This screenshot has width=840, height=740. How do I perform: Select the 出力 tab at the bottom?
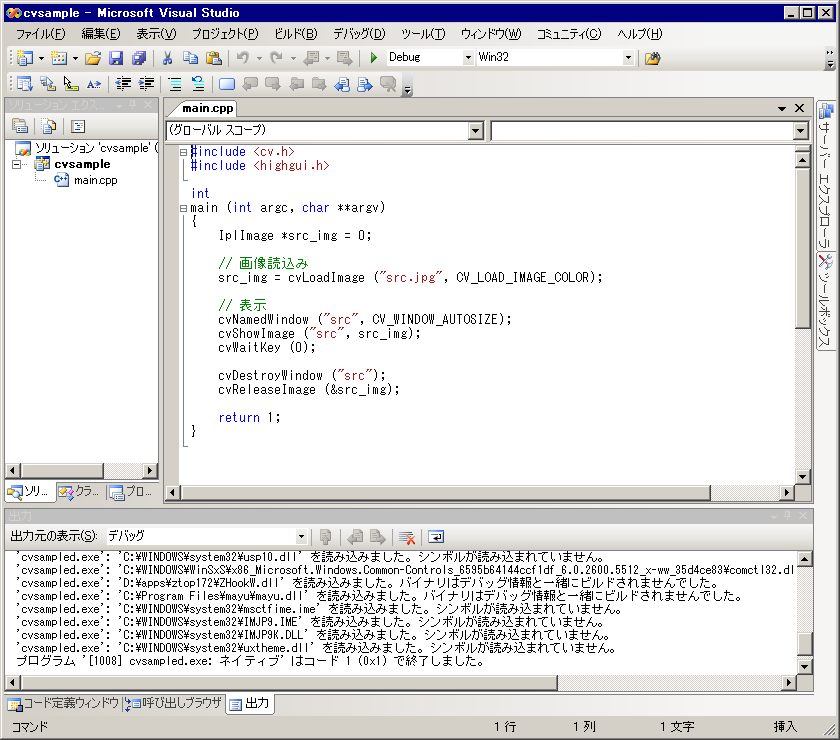pyautogui.click(x=250, y=704)
